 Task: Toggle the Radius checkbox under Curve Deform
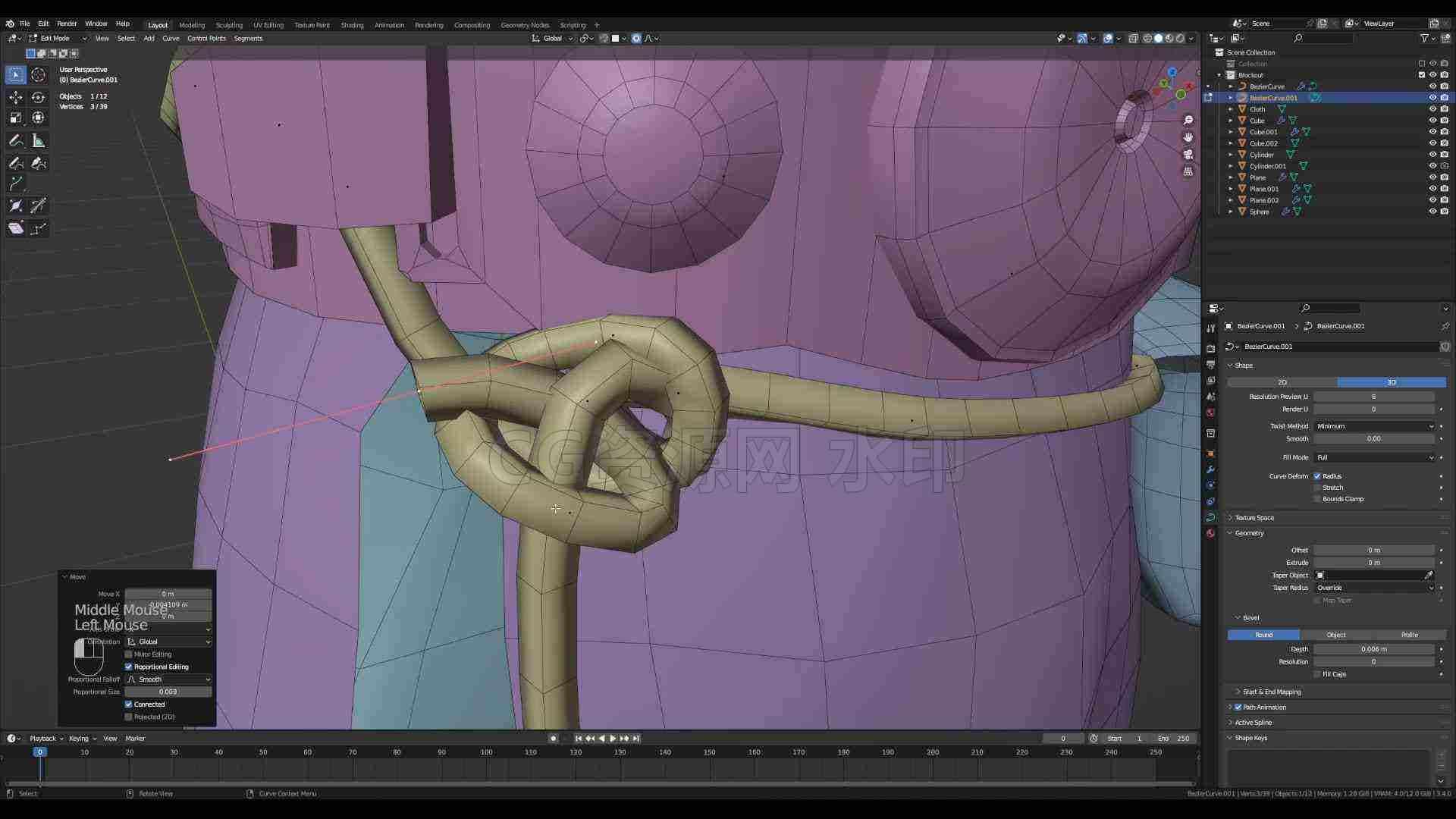click(x=1317, y=476)
